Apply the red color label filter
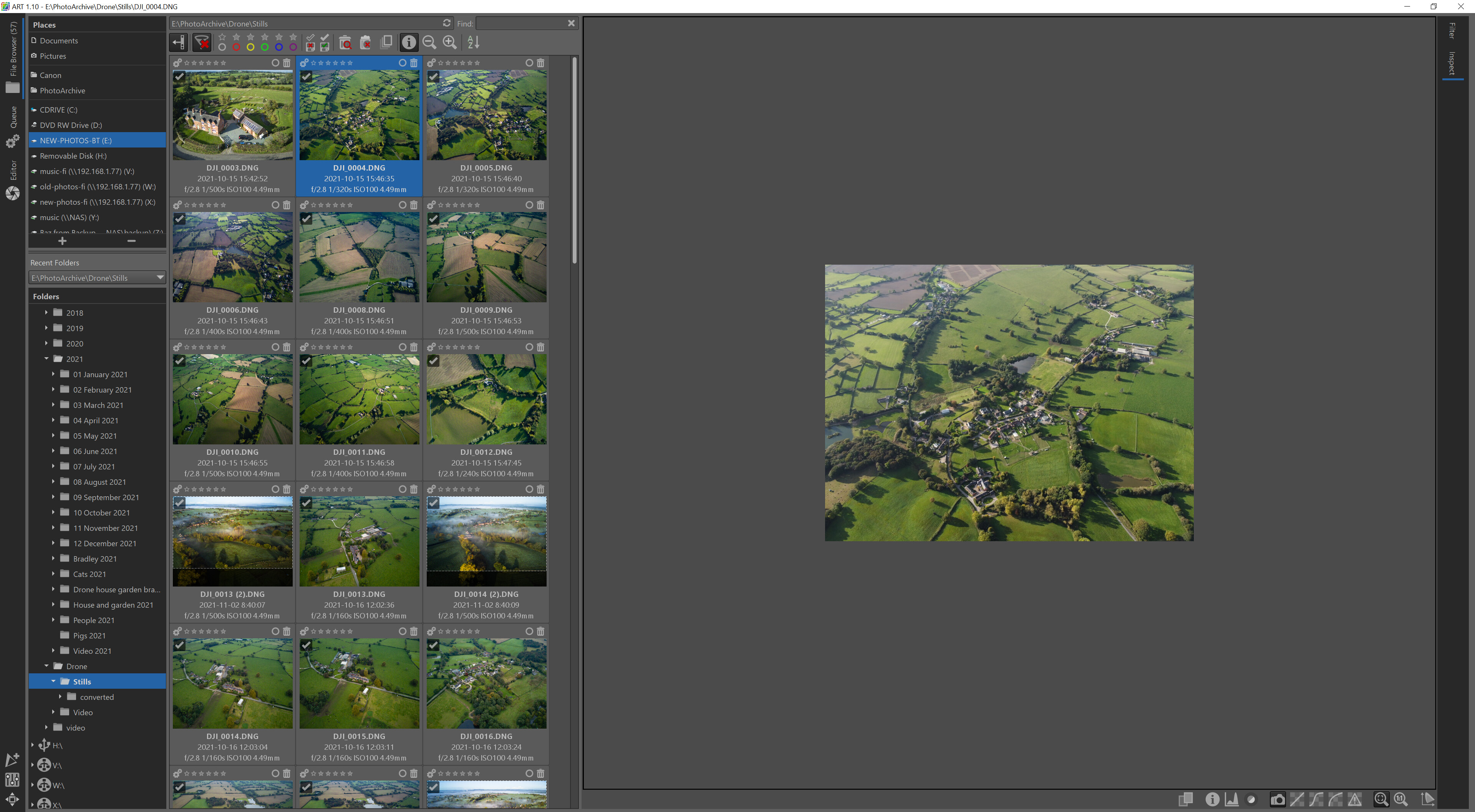Screen dimensions: 1475x812 click(x=236, y=48)
